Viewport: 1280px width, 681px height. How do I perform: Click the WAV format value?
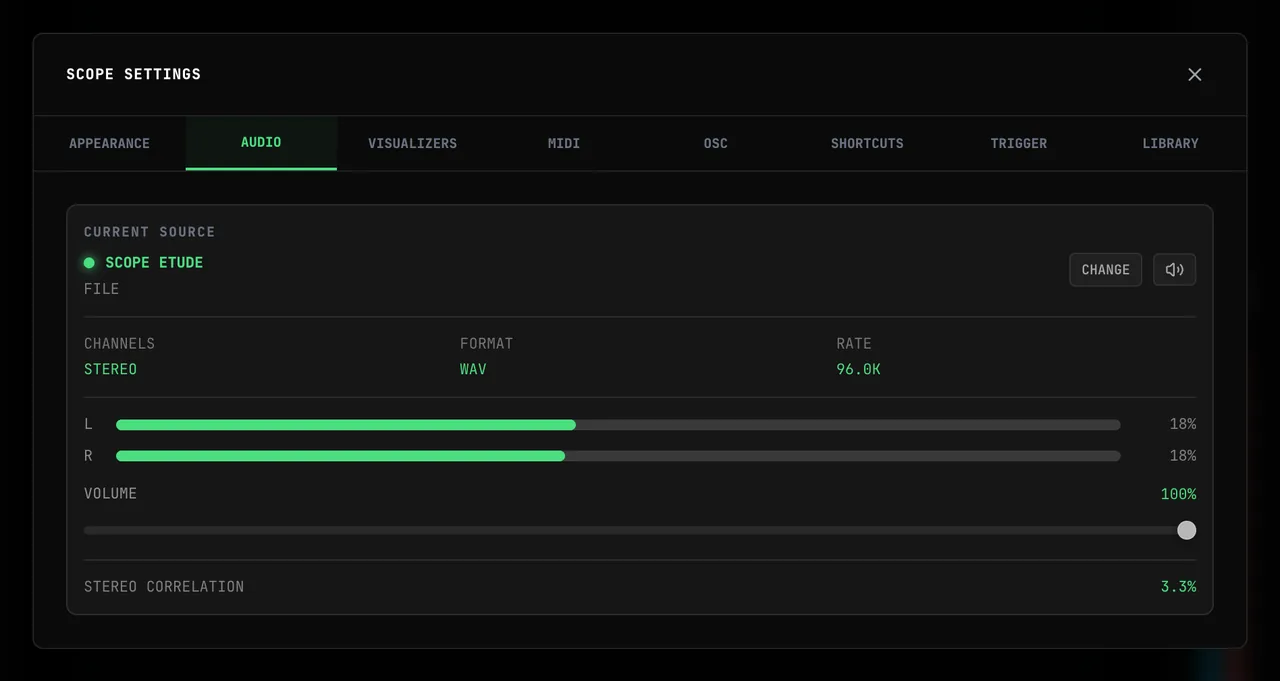(x=473, y=369)
